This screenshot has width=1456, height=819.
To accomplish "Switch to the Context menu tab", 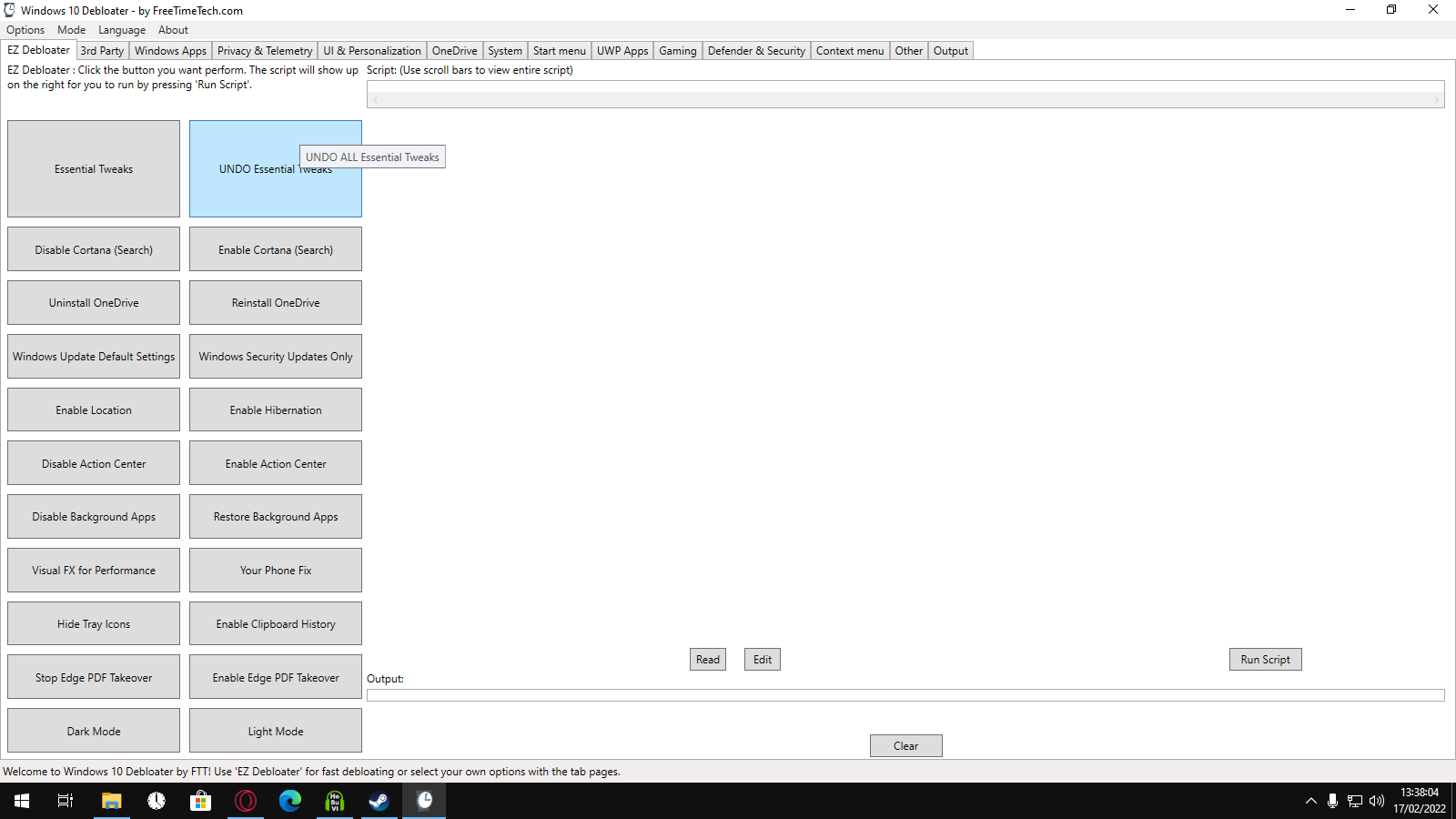I will (850, 51).
